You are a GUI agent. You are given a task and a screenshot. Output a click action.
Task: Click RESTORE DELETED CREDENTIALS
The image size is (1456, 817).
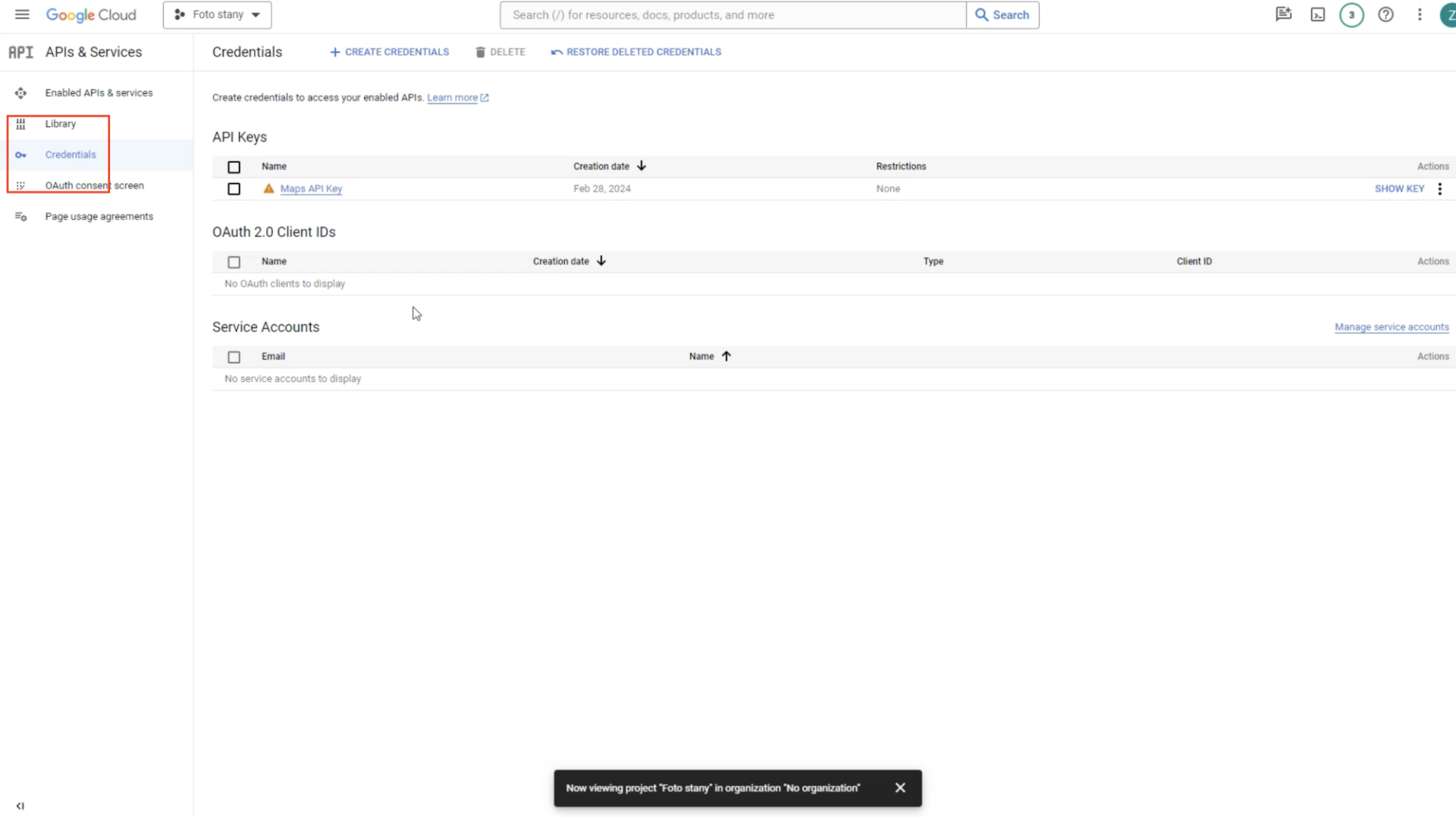(635, 52)
